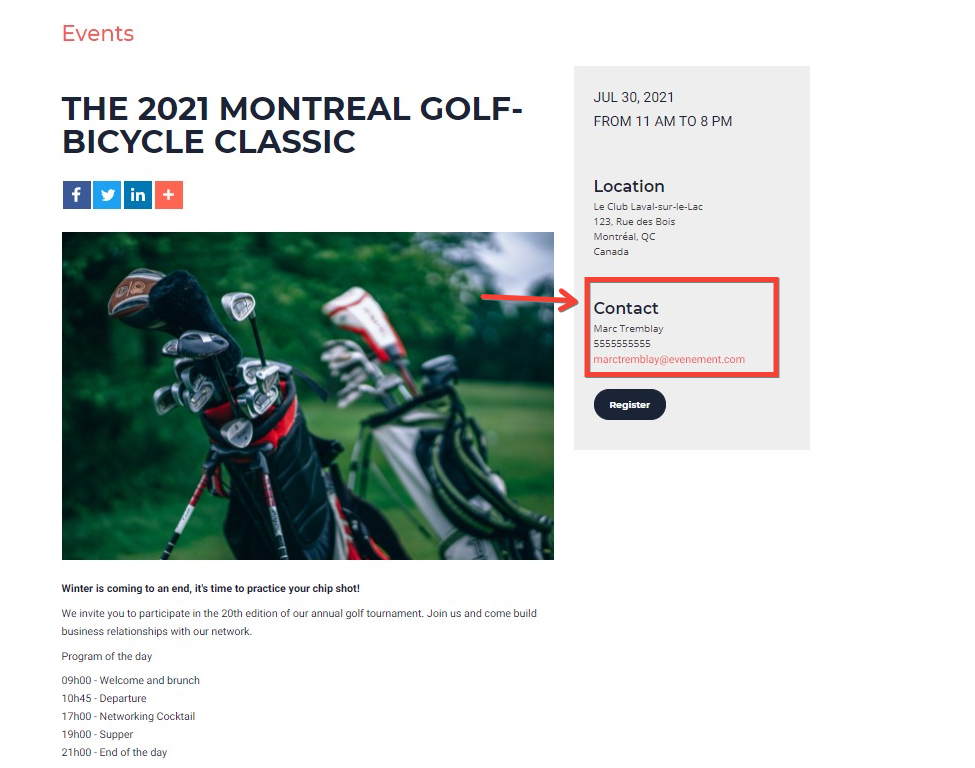Click the venue name Le Club Laval-sur-le-Lac
The width and height of the screenshot is (975, 768).
(648, 207)
